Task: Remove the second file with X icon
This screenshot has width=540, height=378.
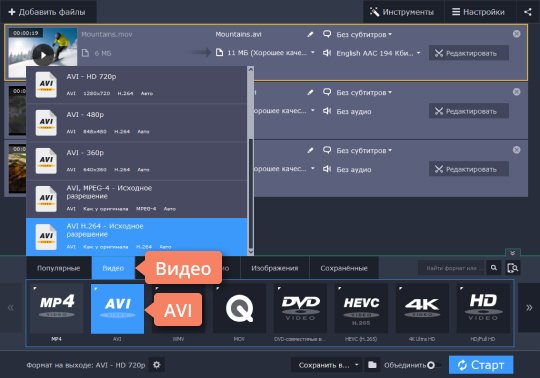Action: click(x=516, y=92)
